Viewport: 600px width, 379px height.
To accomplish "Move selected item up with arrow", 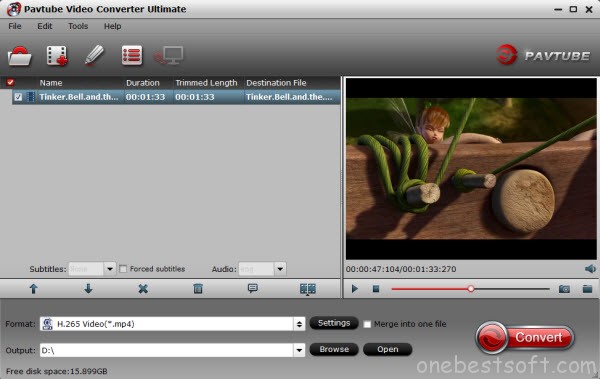I will [x=34, y=289].
